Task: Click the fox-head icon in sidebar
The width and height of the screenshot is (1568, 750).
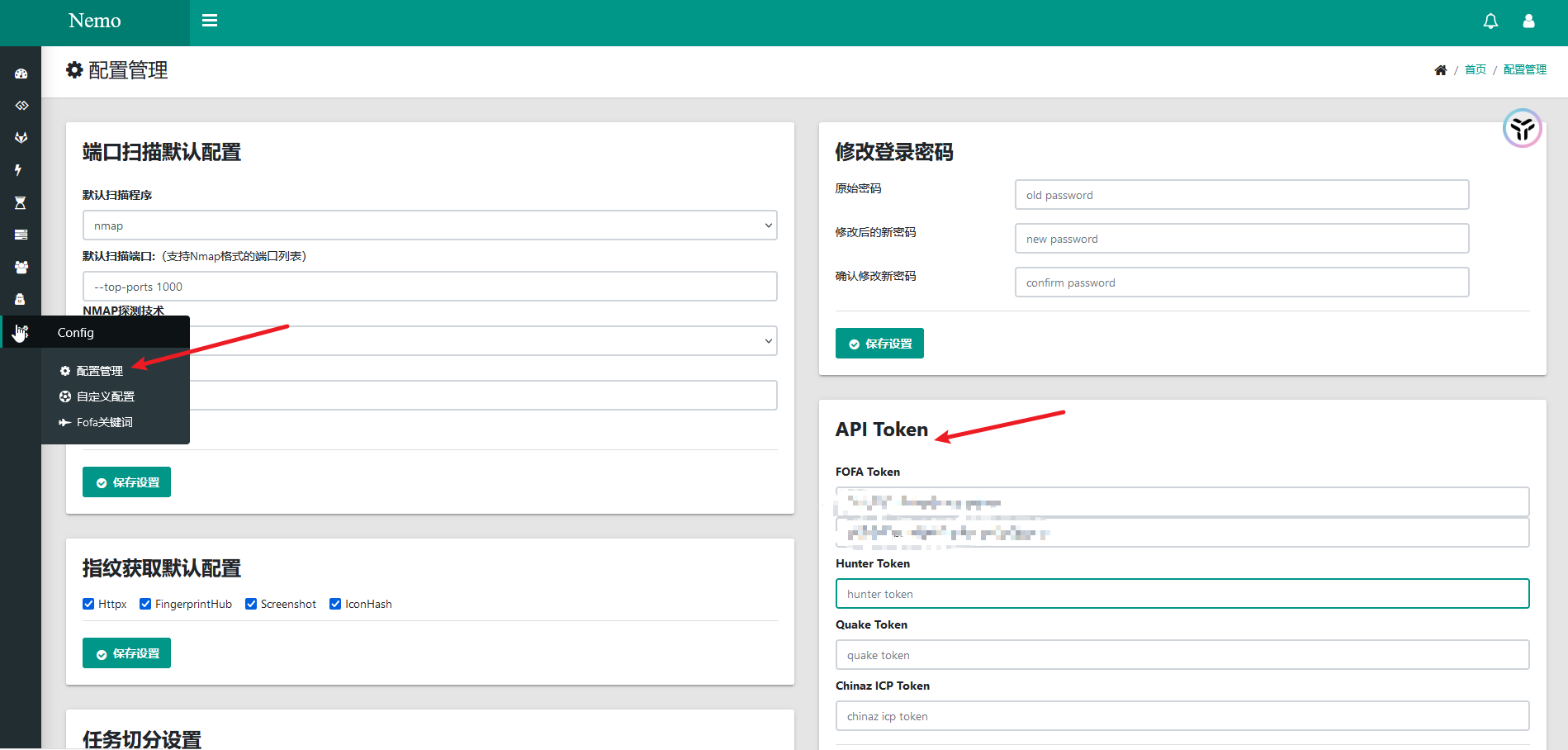Action: pos(21,138)
